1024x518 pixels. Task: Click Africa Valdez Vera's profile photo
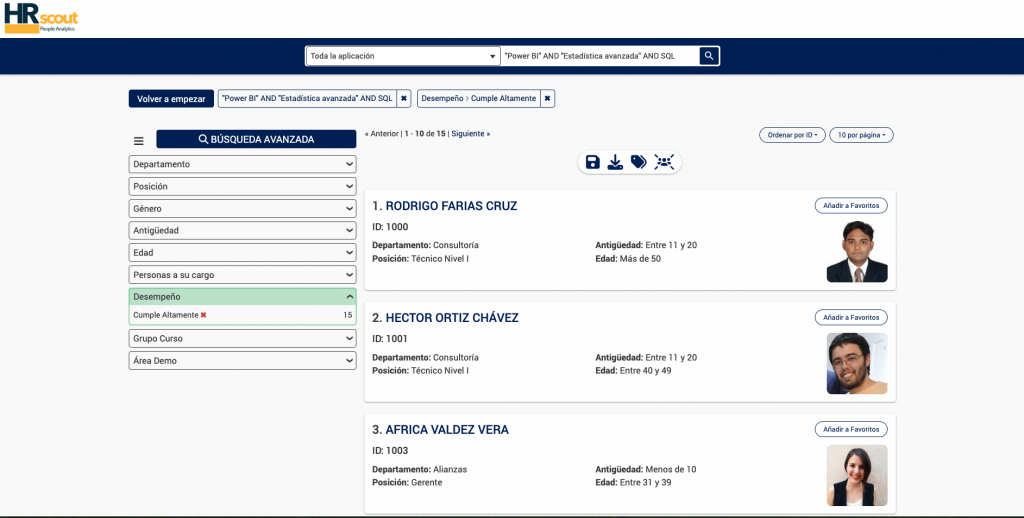point(857,475)
